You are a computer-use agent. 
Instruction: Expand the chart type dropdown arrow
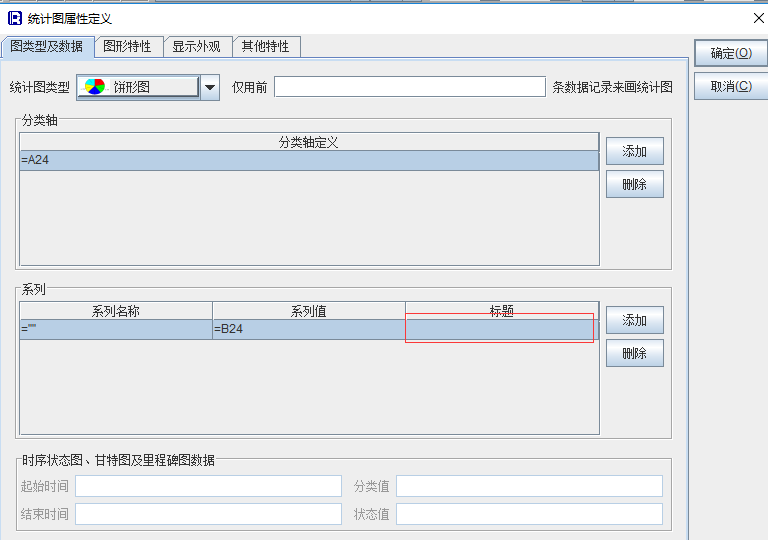coord(210,88)
